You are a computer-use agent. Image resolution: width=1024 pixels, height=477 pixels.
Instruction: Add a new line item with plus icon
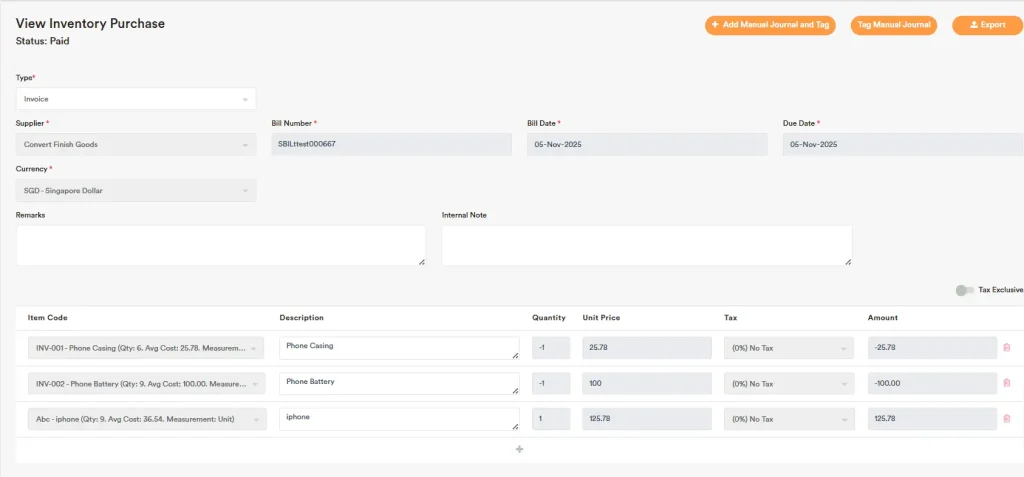point(519,449)
